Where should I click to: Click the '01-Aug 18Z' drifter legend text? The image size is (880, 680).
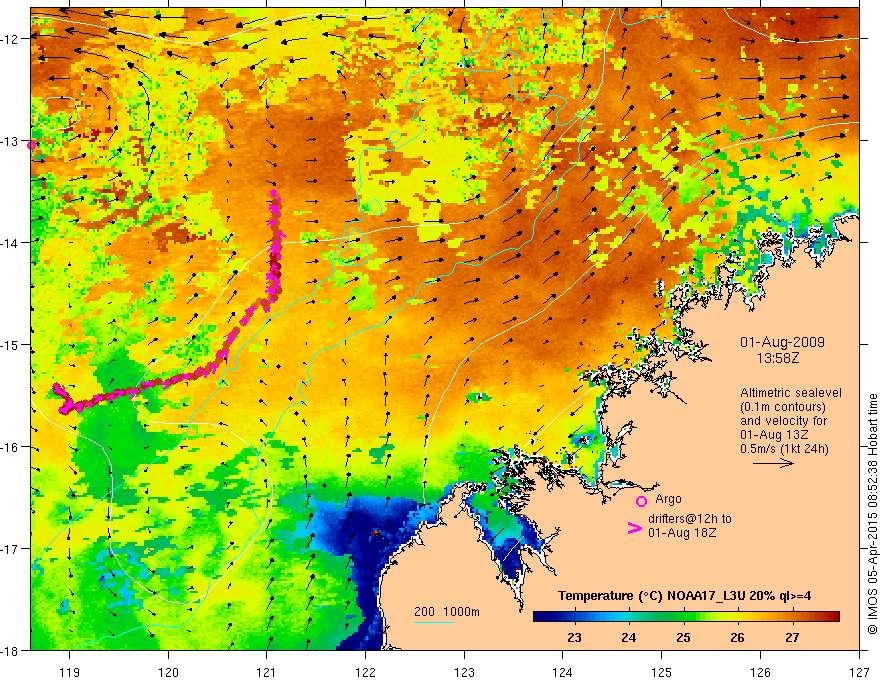click(681, 533)
